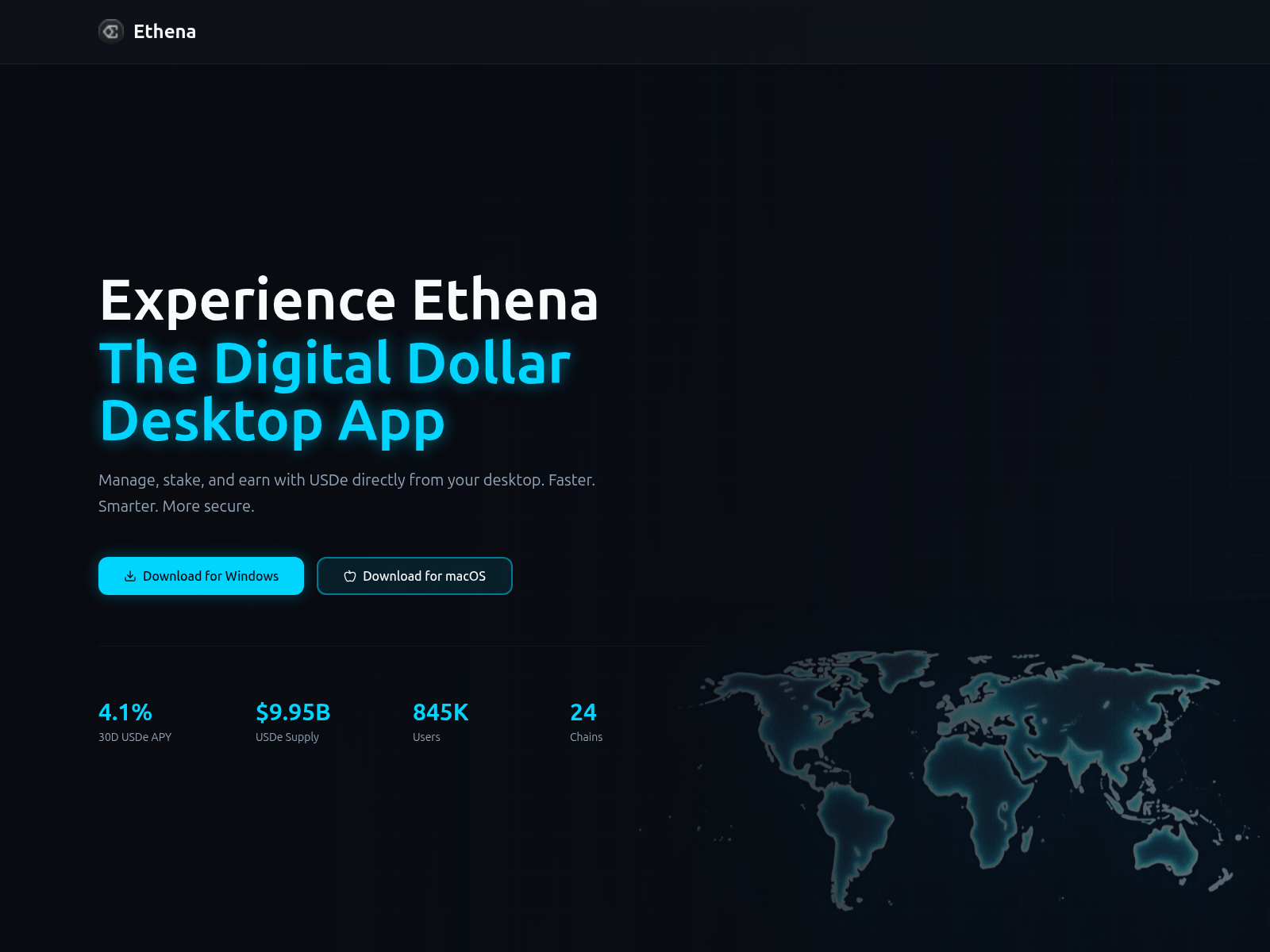Viewport: 1270px width, 952px height.
Task: Click the USDe Supply label
Action: (287, 737)
